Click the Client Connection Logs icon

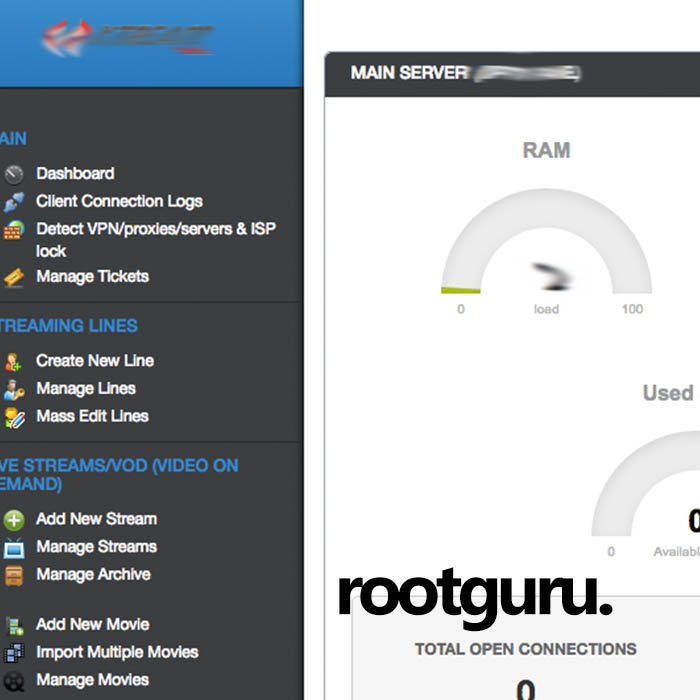(x=14, y=202)
